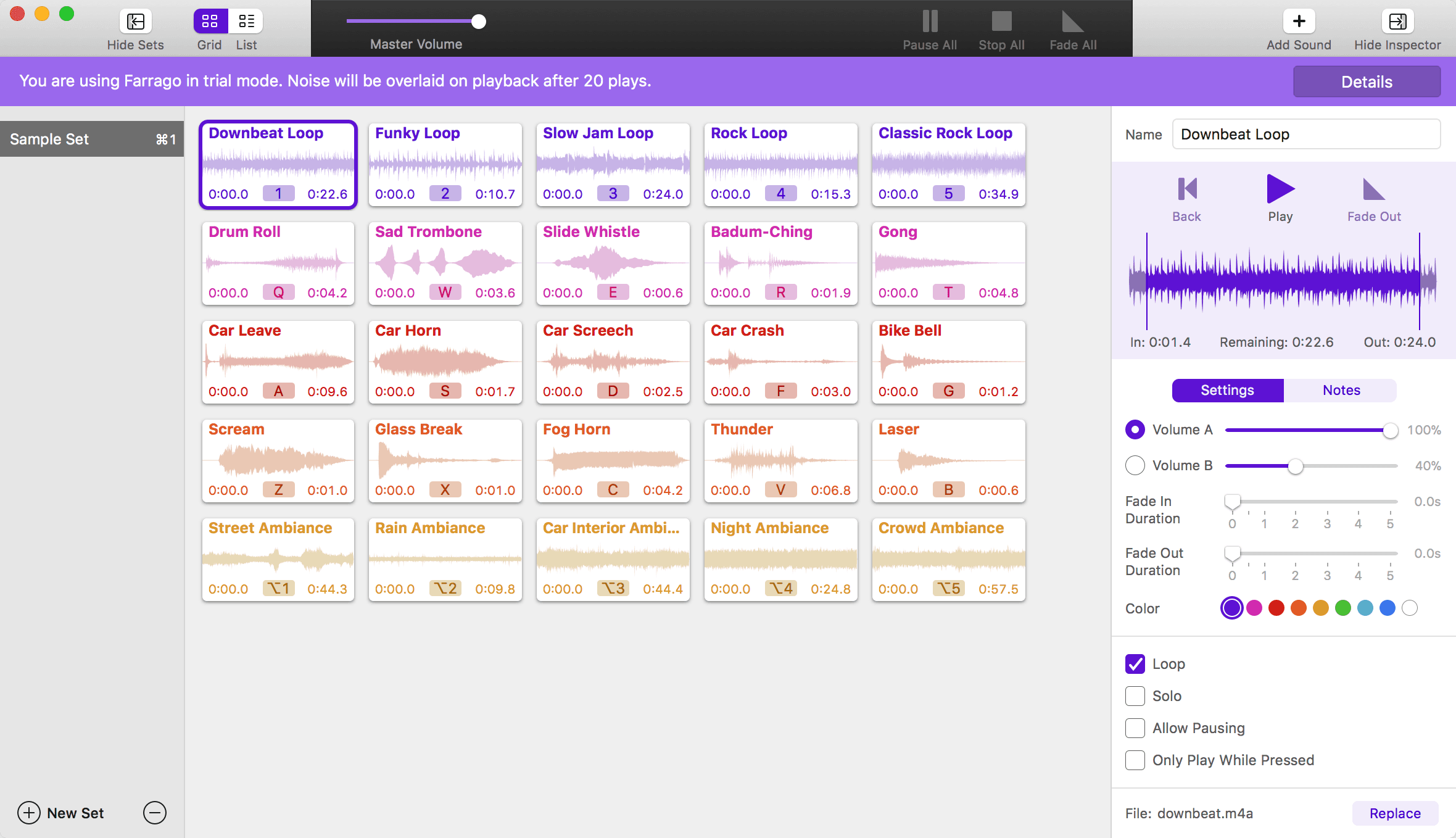Switch to the Notes tab
Screen dimensions: 1456x838
tap(1341, 390)
